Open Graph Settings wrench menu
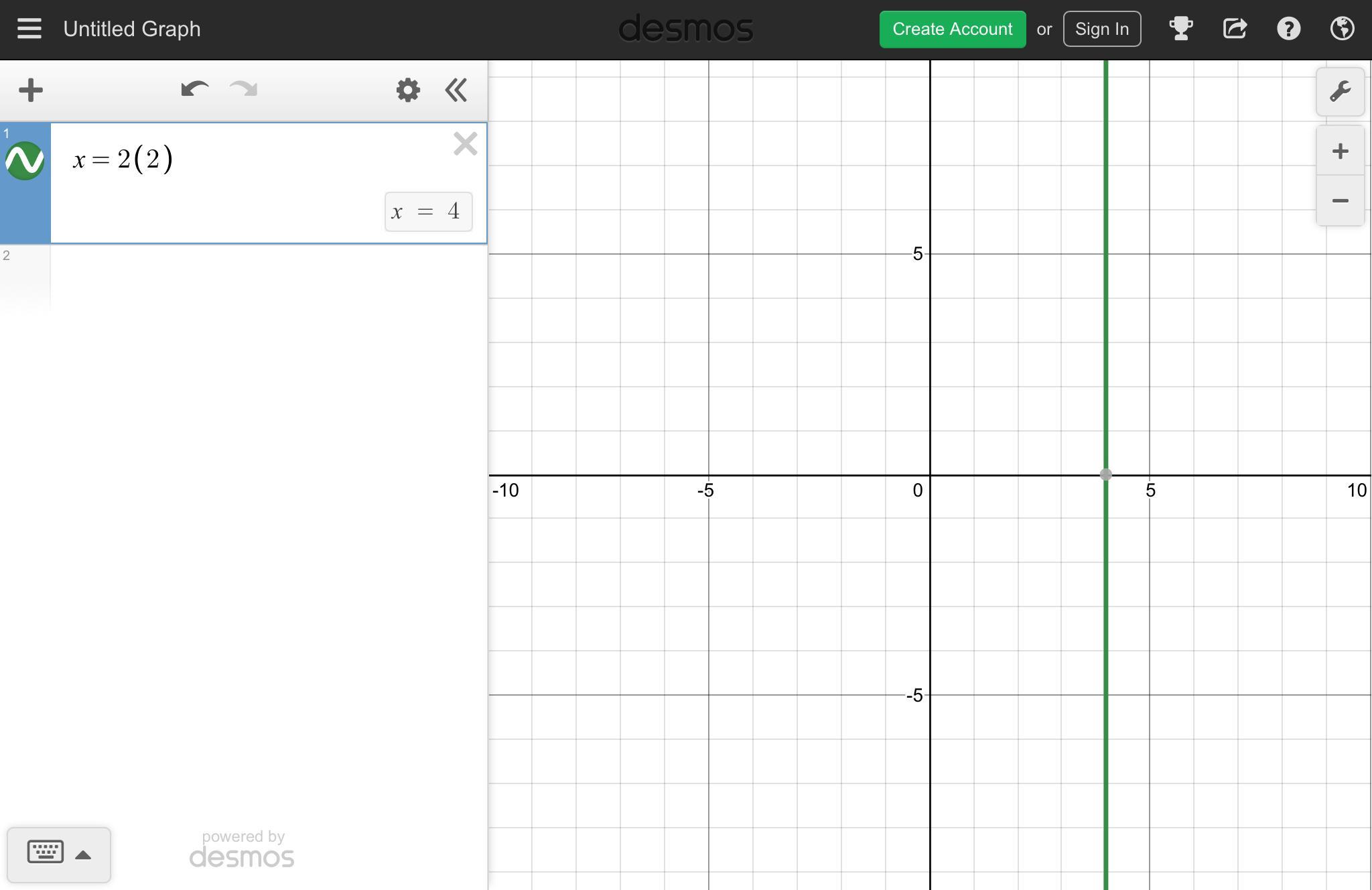Screen dimensions: 1372x890 click(x=1340, y=92)
